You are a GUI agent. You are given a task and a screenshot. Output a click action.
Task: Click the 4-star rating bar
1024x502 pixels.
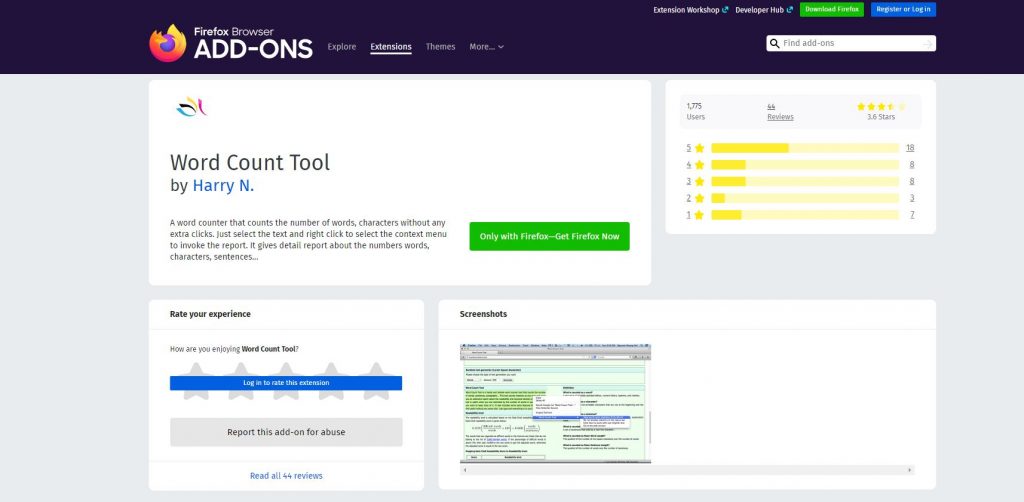[805, 165]
